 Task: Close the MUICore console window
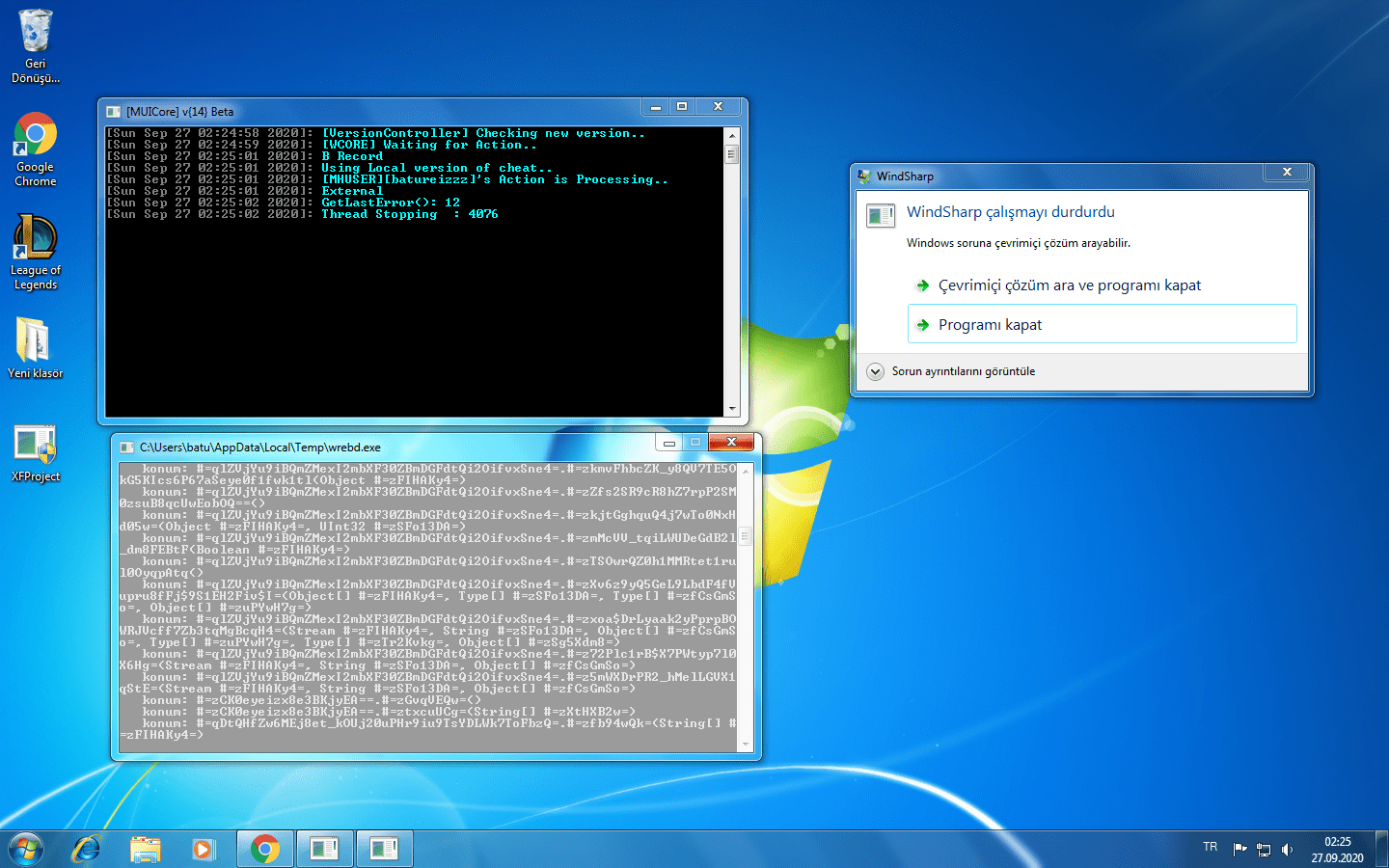(x=718, y=107)
